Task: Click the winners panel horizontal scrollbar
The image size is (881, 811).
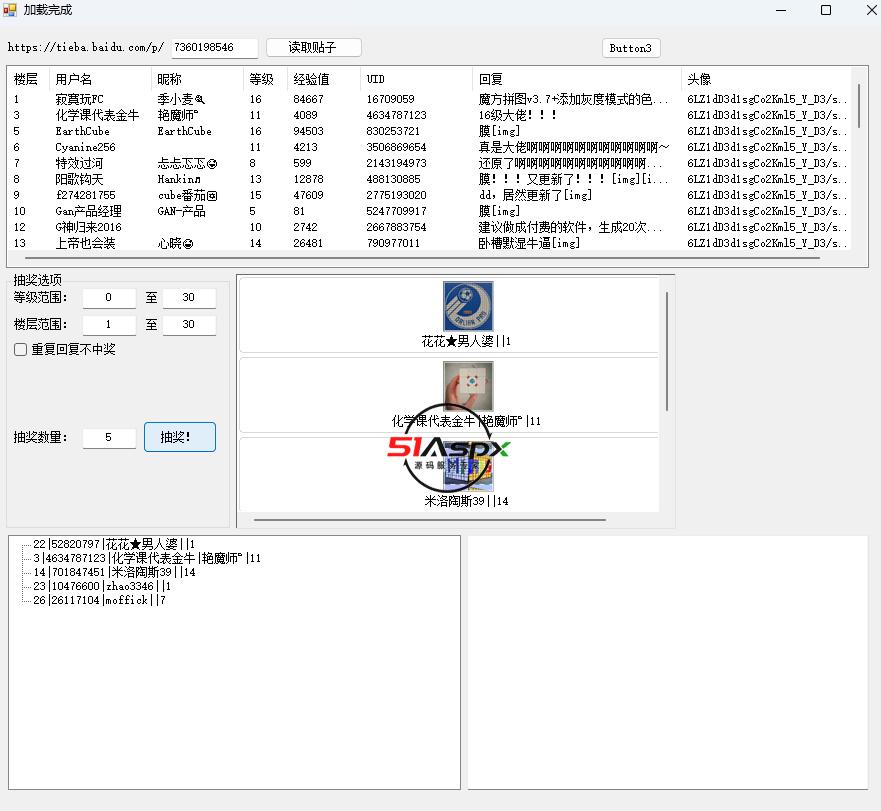Action: [x=430, y=520]
